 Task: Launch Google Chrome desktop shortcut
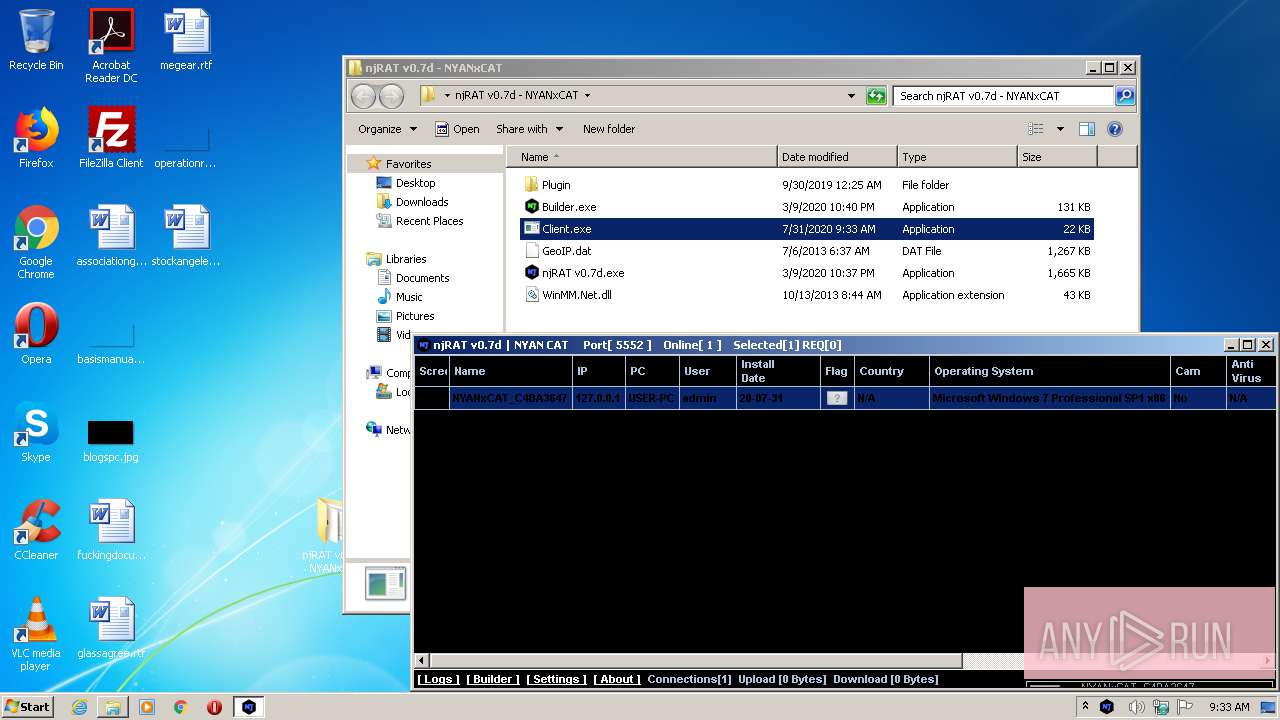click(x=36, y=242)
